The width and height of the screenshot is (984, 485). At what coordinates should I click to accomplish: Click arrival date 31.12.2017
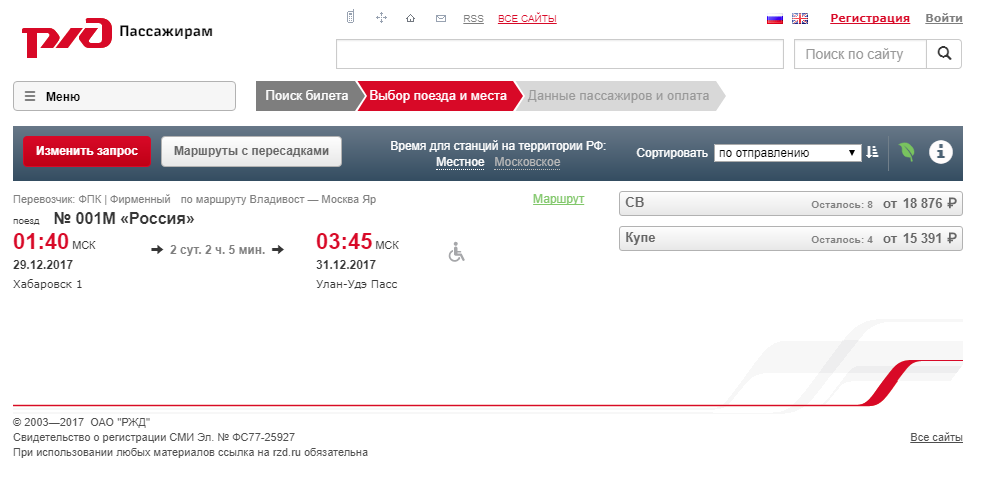tap(346, 265)
